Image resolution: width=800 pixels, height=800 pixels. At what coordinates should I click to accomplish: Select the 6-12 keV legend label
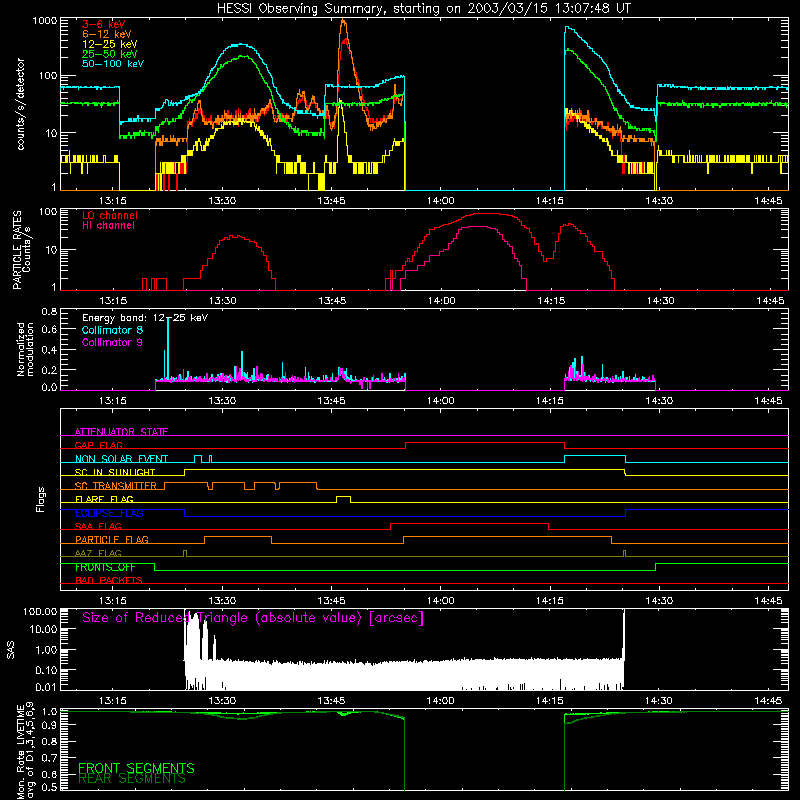(x=107, y=34)
